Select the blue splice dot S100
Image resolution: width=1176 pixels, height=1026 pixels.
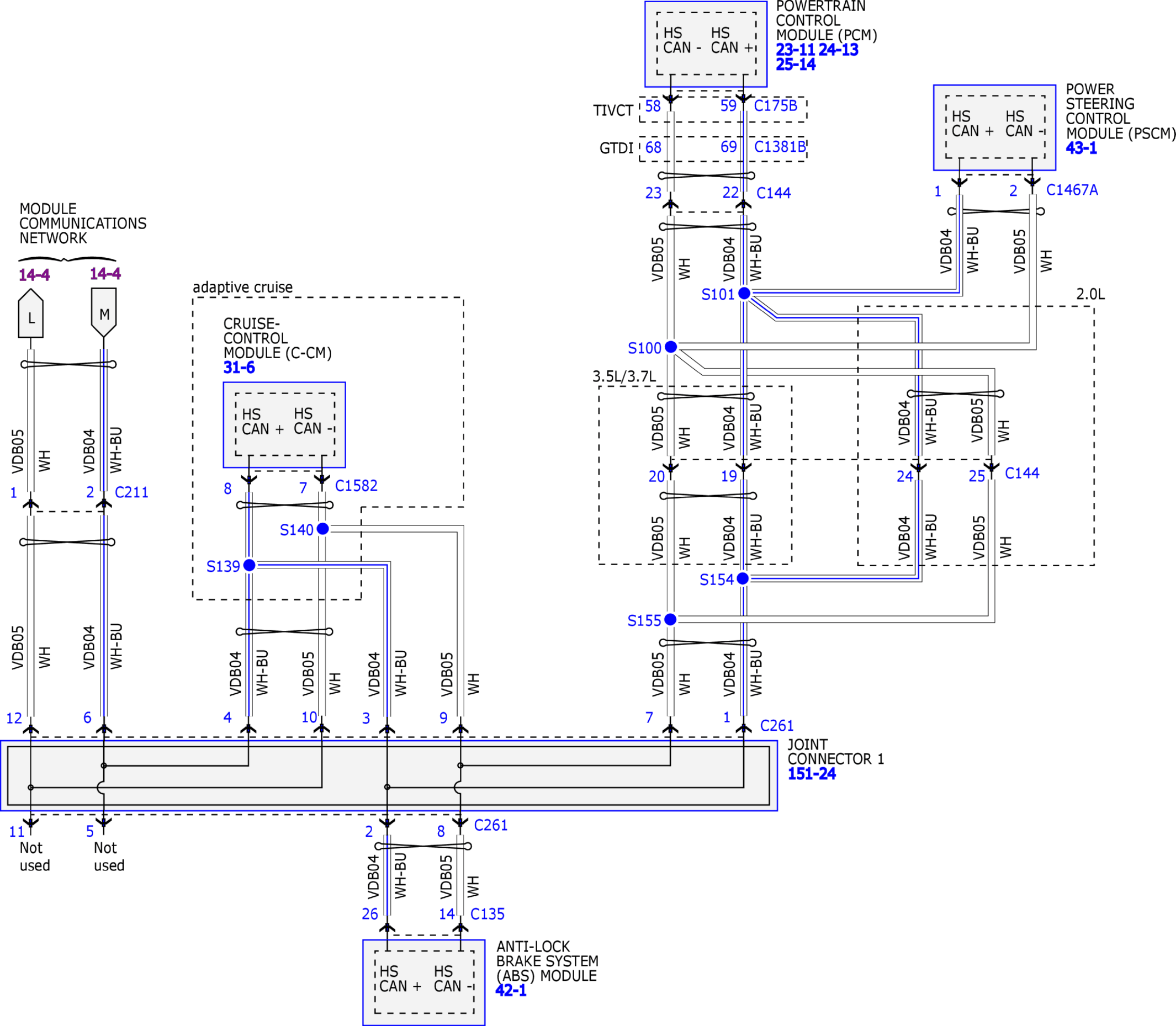click(x=671, y=347)
